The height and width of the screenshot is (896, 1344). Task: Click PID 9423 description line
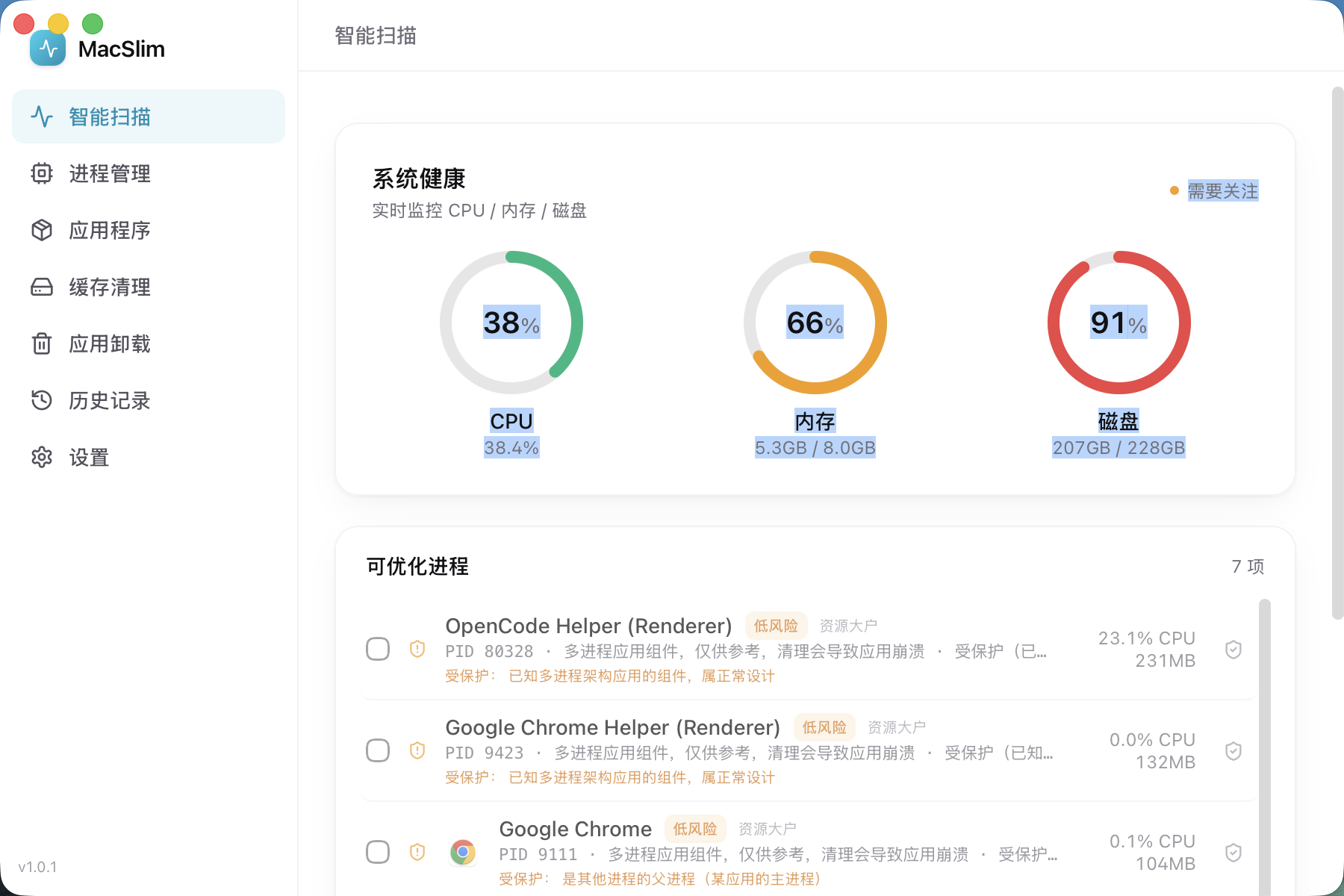(x=749, y=753)
